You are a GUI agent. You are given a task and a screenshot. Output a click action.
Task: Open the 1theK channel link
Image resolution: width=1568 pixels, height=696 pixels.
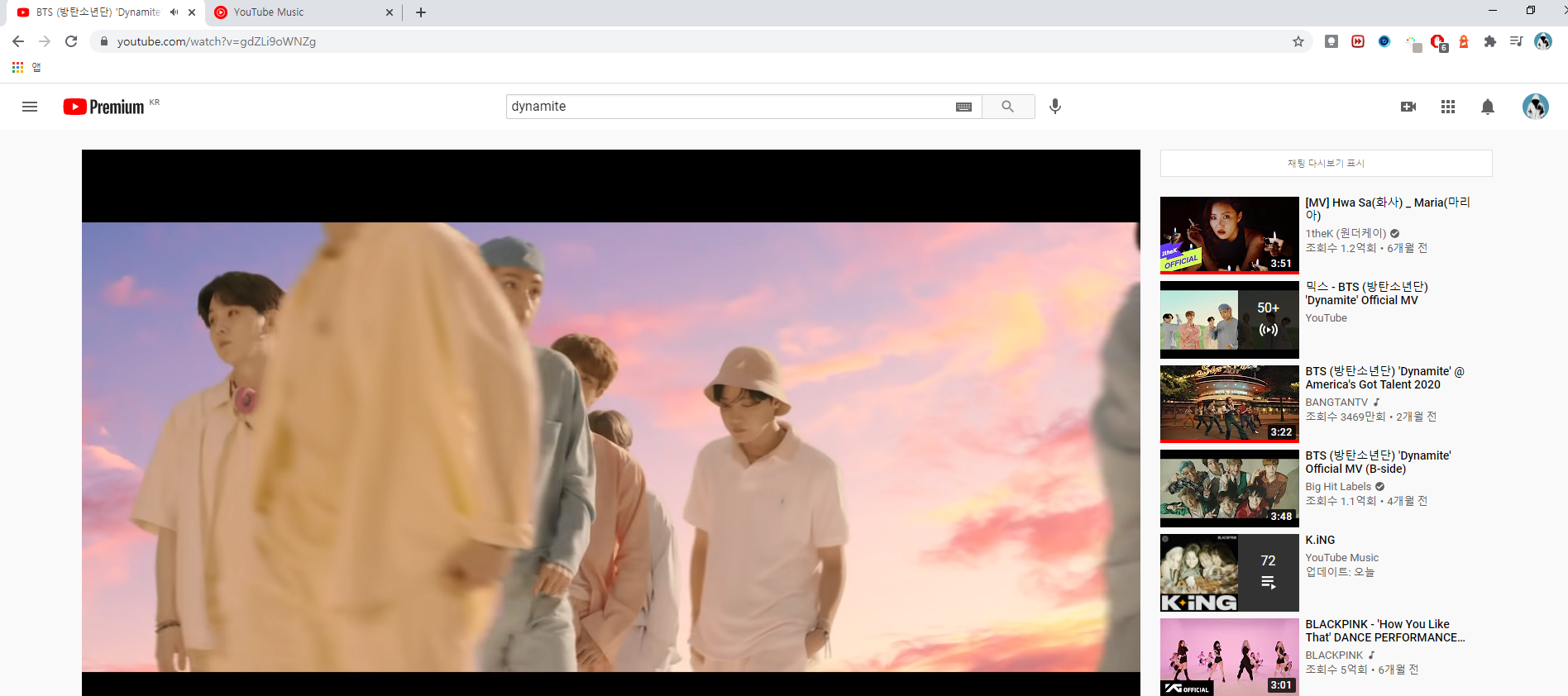1346,234
